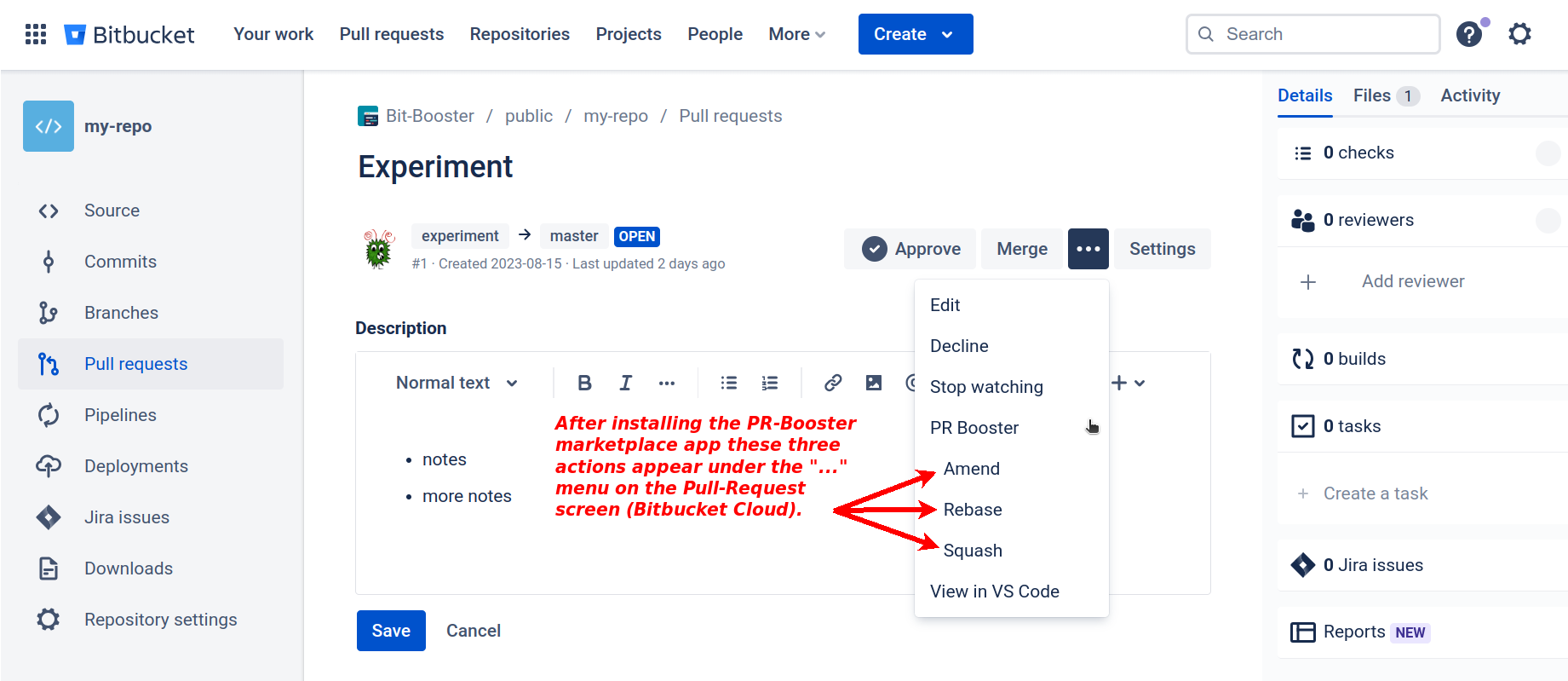Approve the pull request
Viewport: 1568px width, 681px height.
coord(910,249)
